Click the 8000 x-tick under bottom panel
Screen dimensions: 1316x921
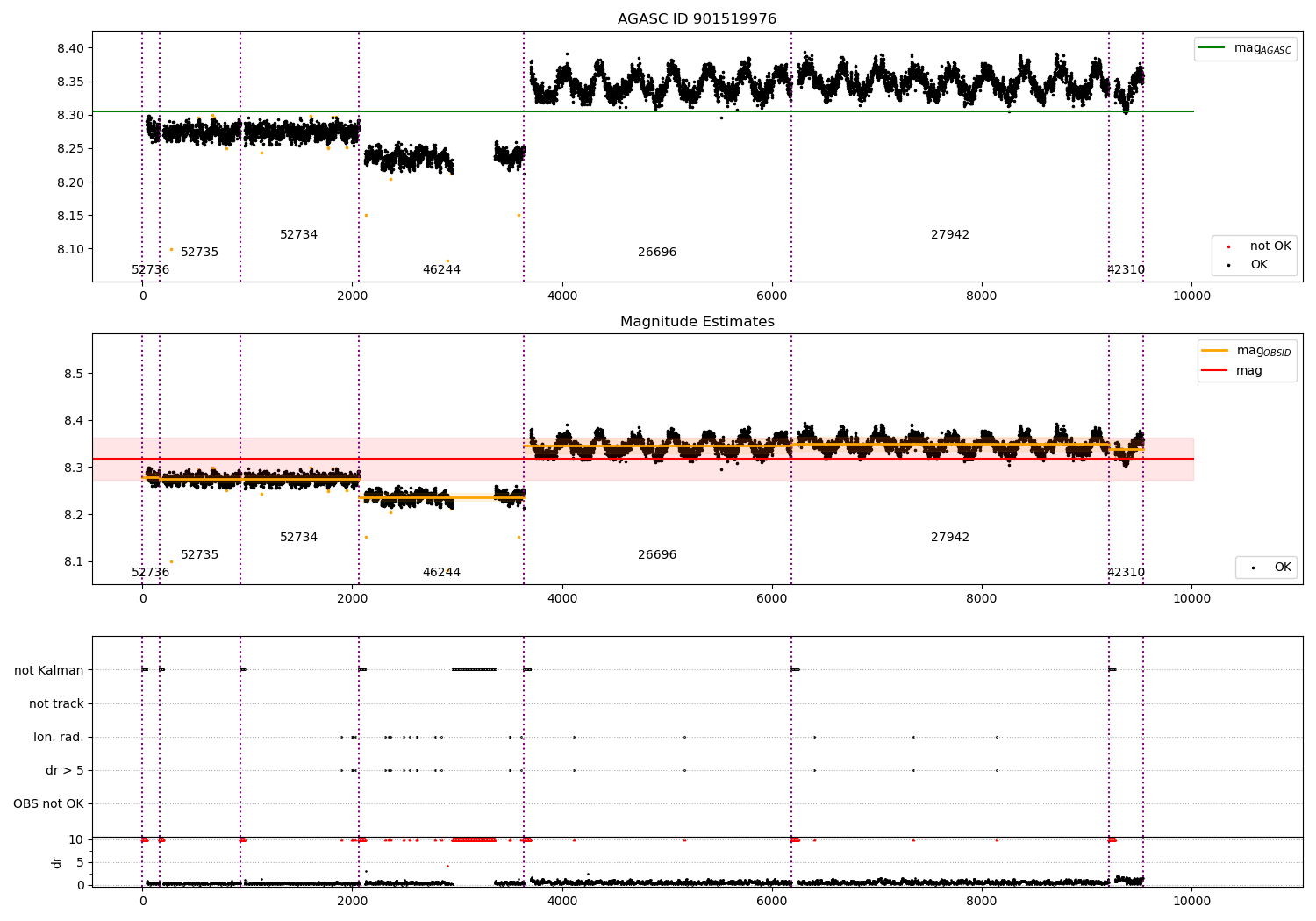[x=982, y=901]
